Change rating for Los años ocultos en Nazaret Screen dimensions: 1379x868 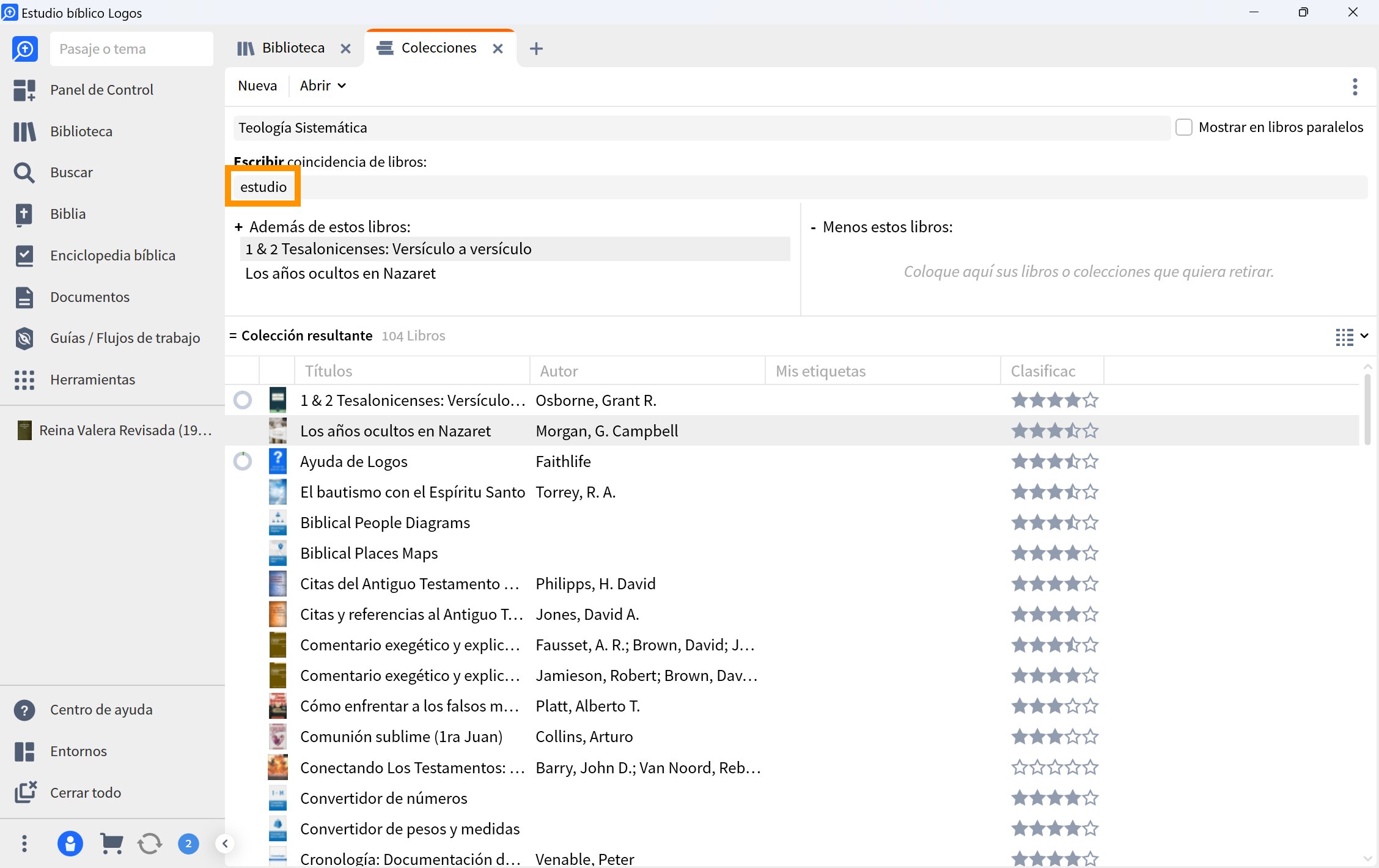(1055, 431)
